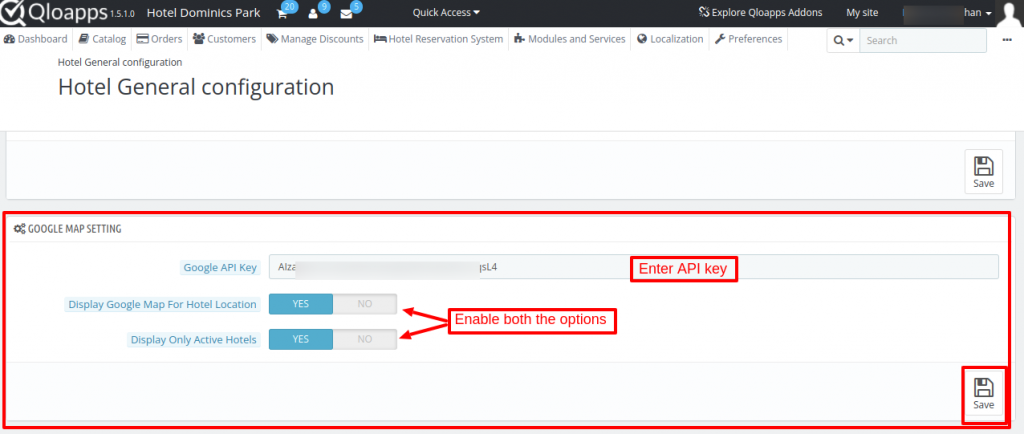Set Display Only Active Hotels to NO
Screen dimensions: 1024x434
point(364,339)
